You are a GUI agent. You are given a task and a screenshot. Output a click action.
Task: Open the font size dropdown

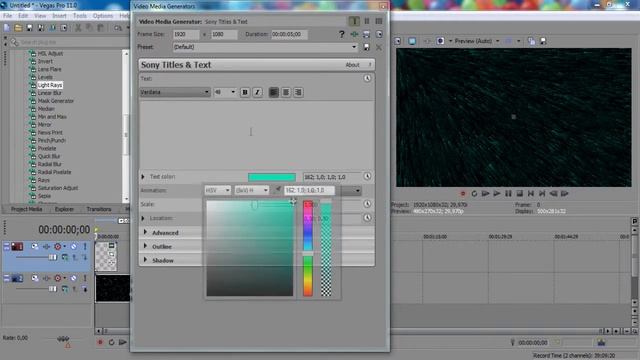click(x=225, y=92)
